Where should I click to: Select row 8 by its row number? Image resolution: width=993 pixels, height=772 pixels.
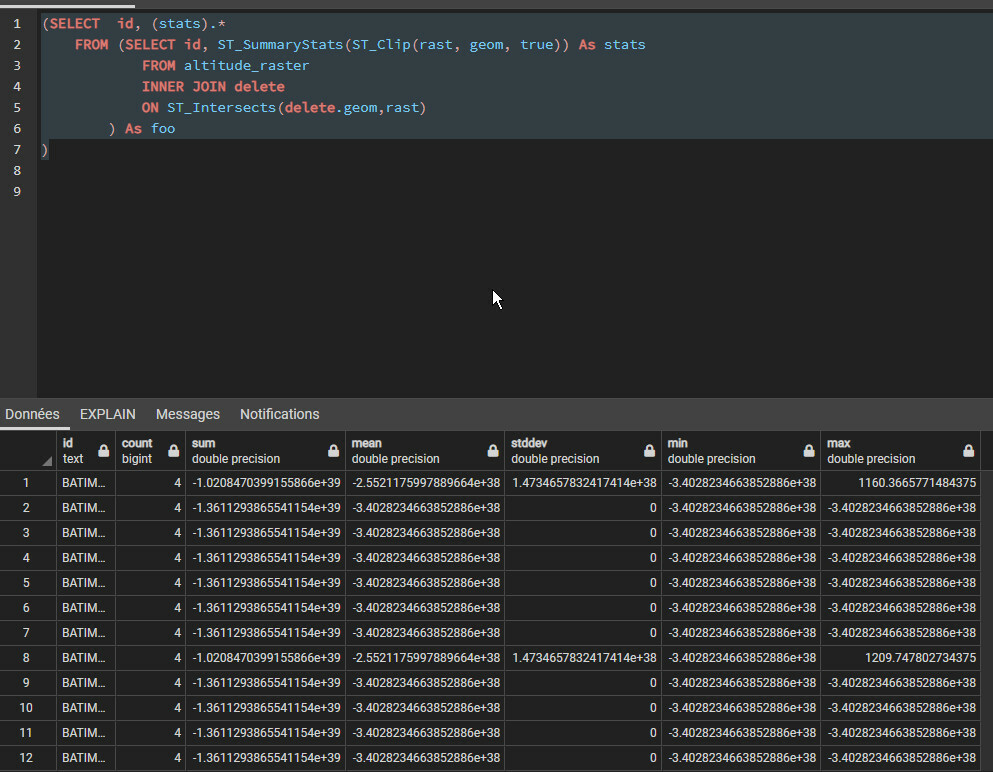click(x=27, y=658)
